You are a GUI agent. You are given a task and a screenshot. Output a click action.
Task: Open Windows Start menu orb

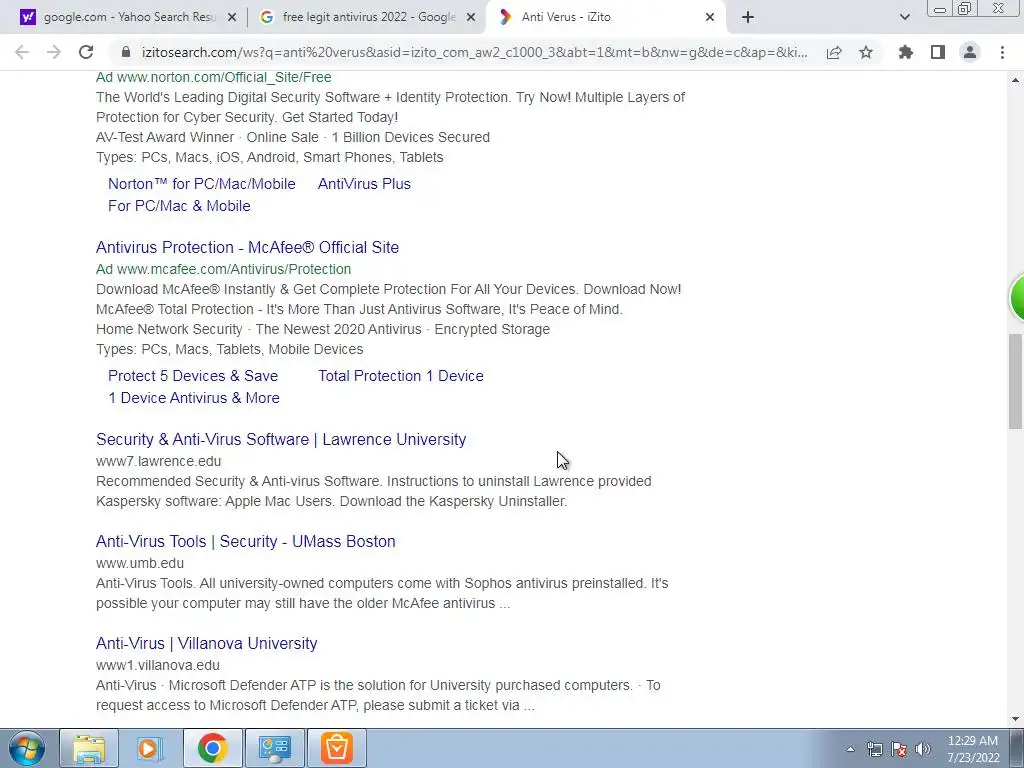(27, 748)
